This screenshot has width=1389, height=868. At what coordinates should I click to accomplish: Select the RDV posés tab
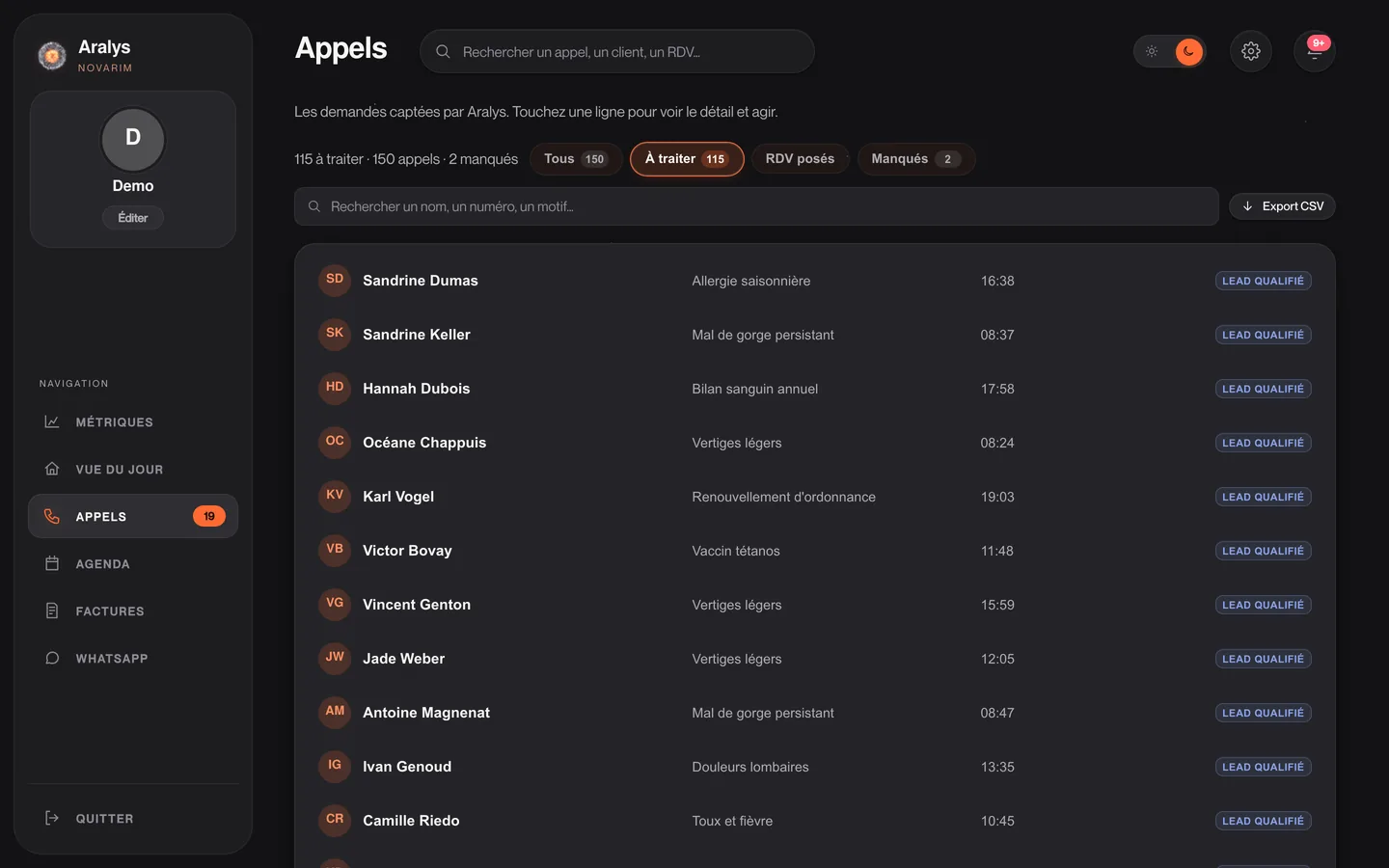pos(800,159)
